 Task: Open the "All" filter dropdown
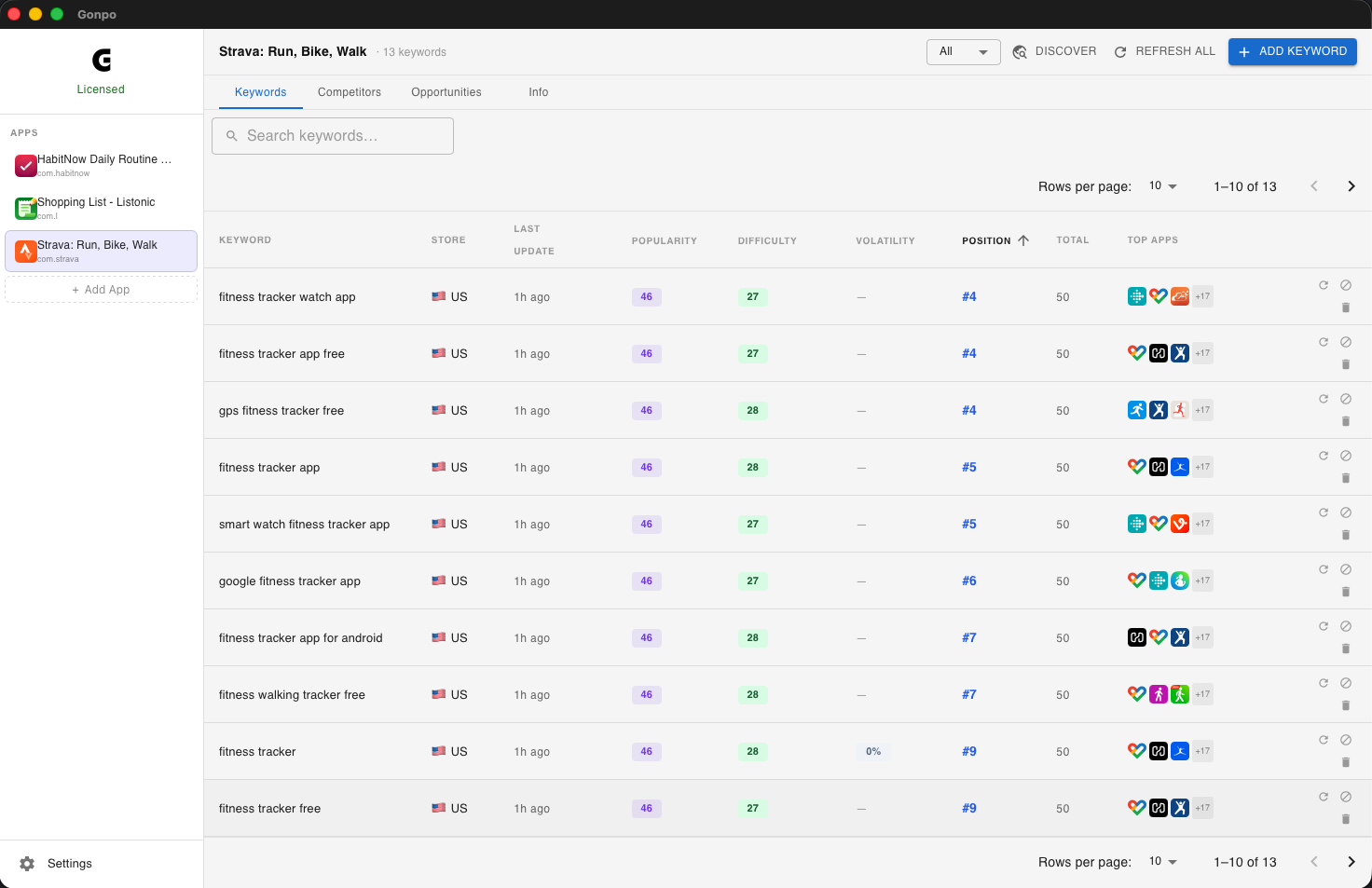point(963,52)
